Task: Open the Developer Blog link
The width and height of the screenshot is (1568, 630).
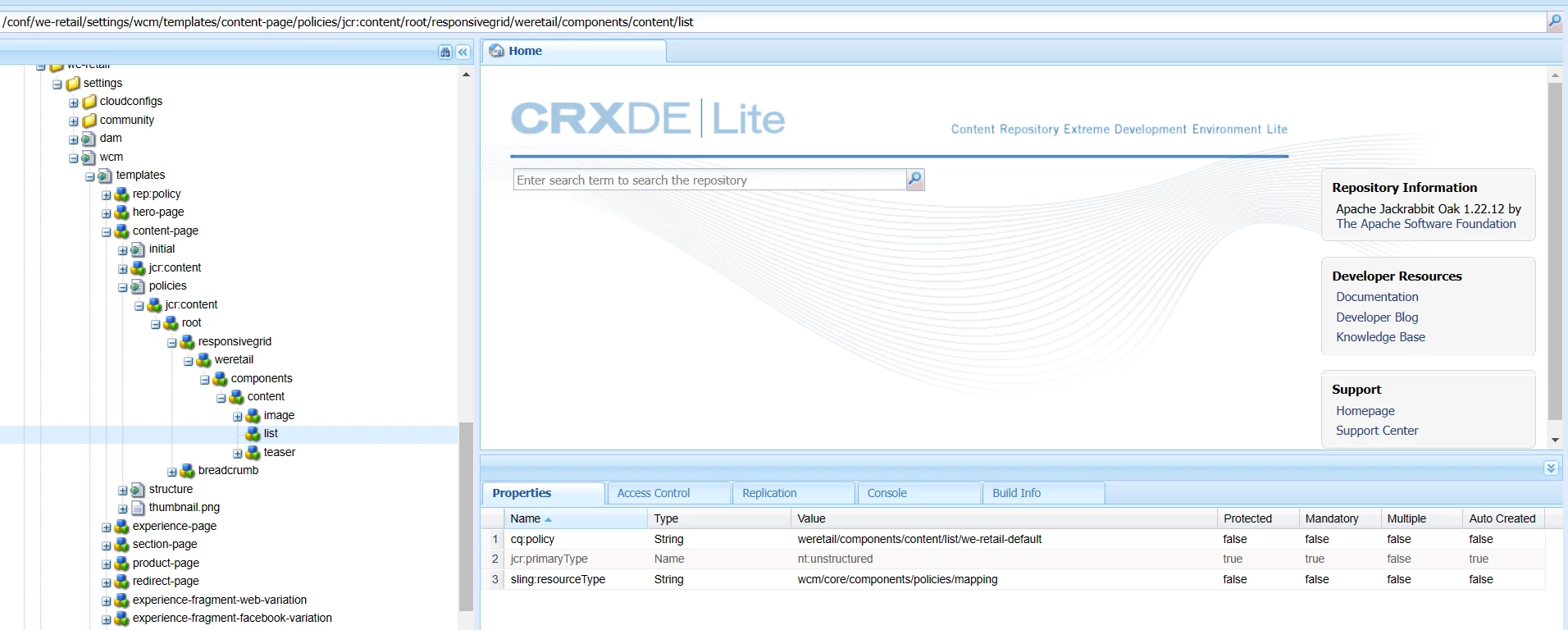Action: pyautogui.click(x=1377, y=317)
